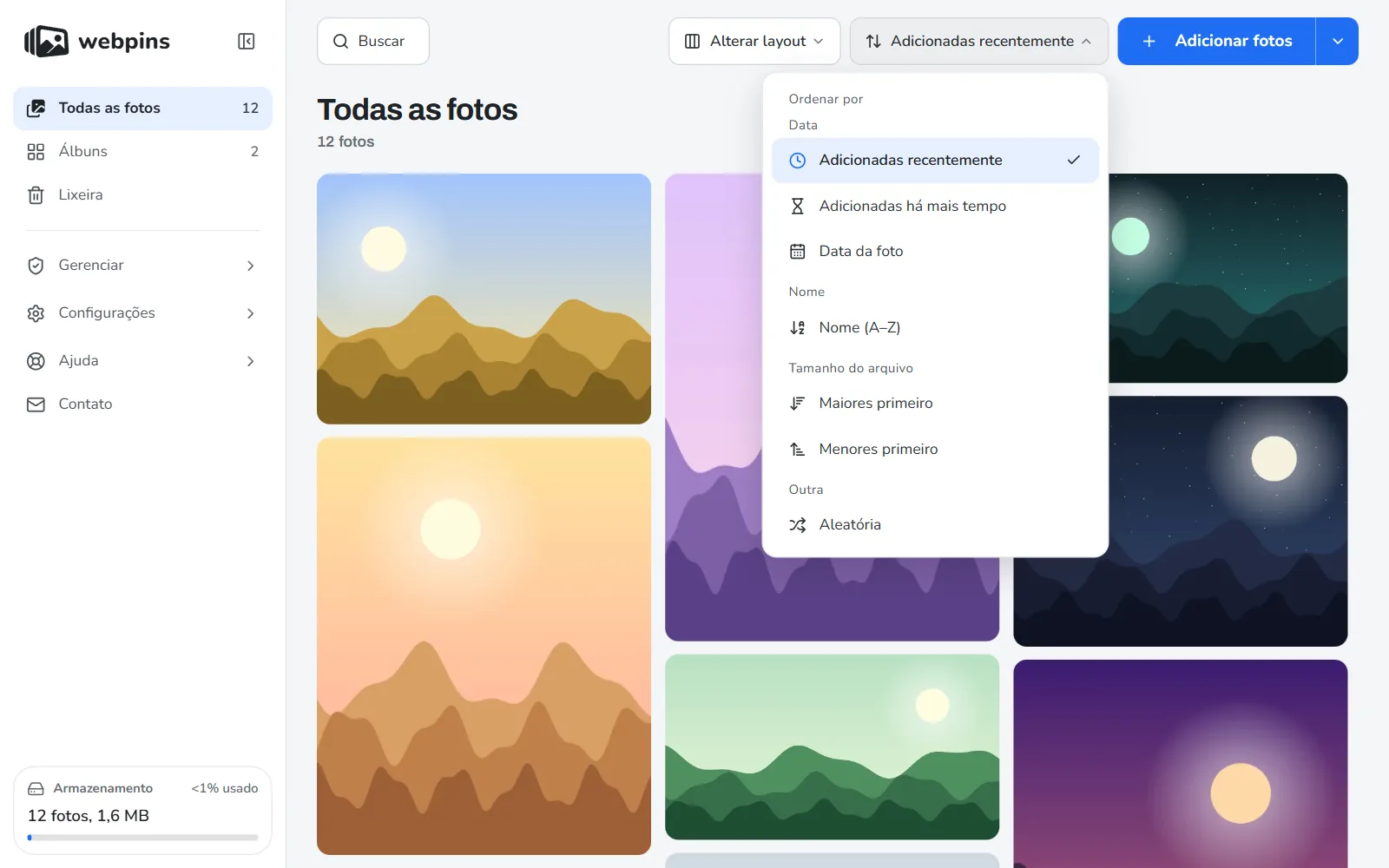This screenshot has width=1389, height=868.
Task: Sort by Nome (A–Z)
Action: (935, 328)
